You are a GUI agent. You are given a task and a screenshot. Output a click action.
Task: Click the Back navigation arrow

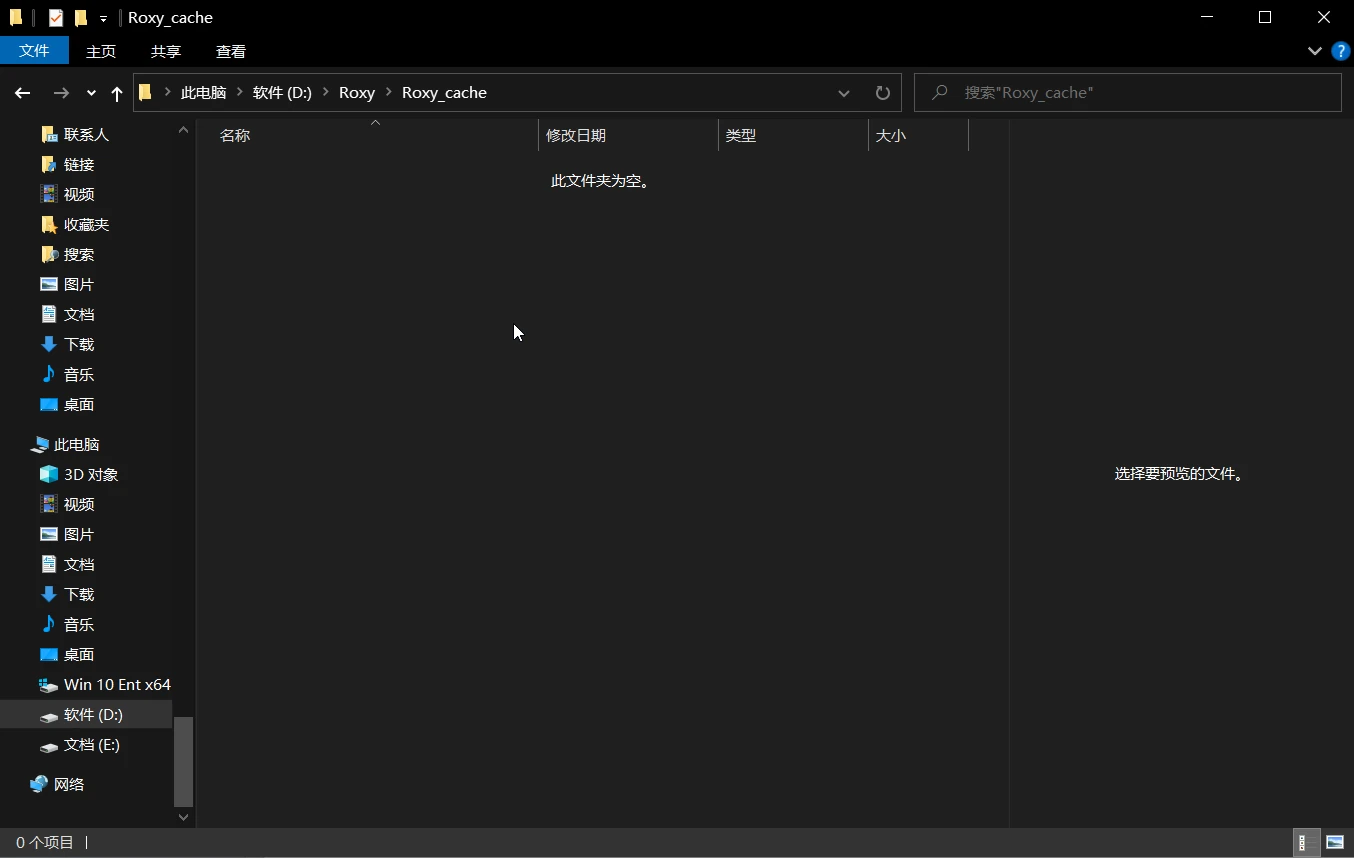coord(22,93)
